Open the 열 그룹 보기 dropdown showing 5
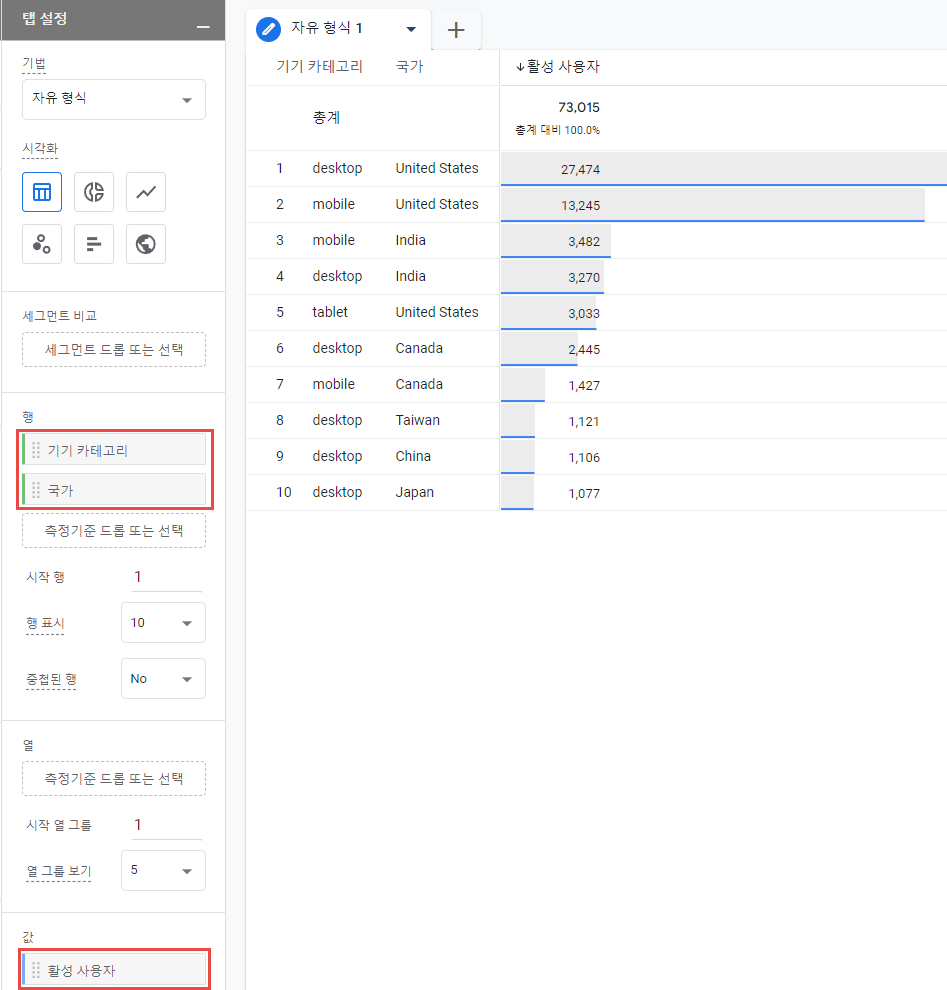 (x=163, y=870)
